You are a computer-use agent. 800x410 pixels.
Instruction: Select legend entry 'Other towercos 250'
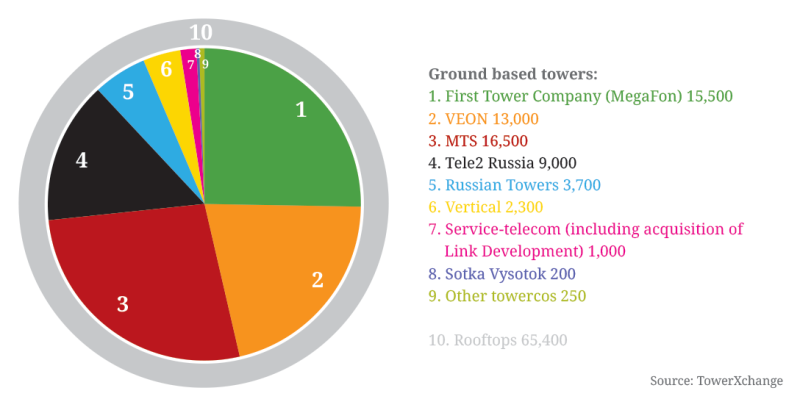coord(507,296)
